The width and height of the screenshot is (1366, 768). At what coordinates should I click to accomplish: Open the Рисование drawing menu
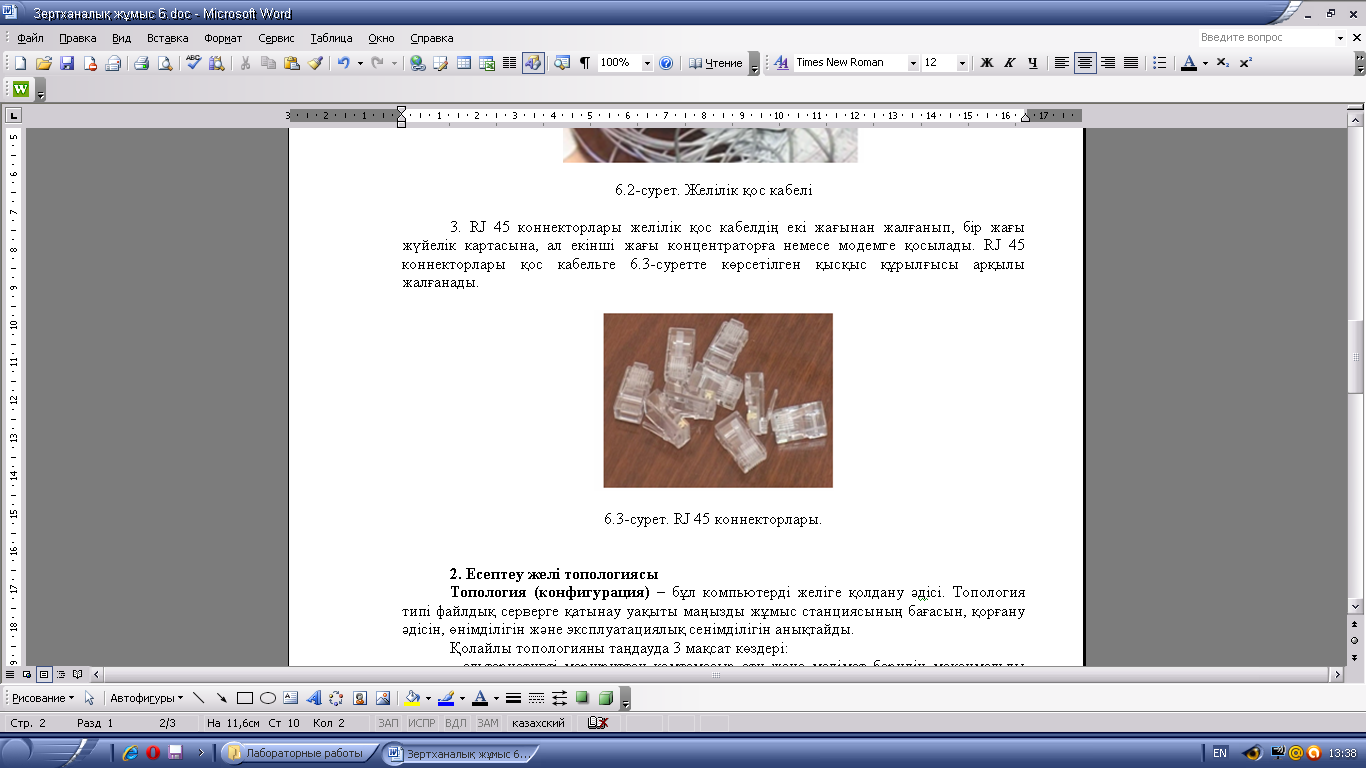pos(42,698)
